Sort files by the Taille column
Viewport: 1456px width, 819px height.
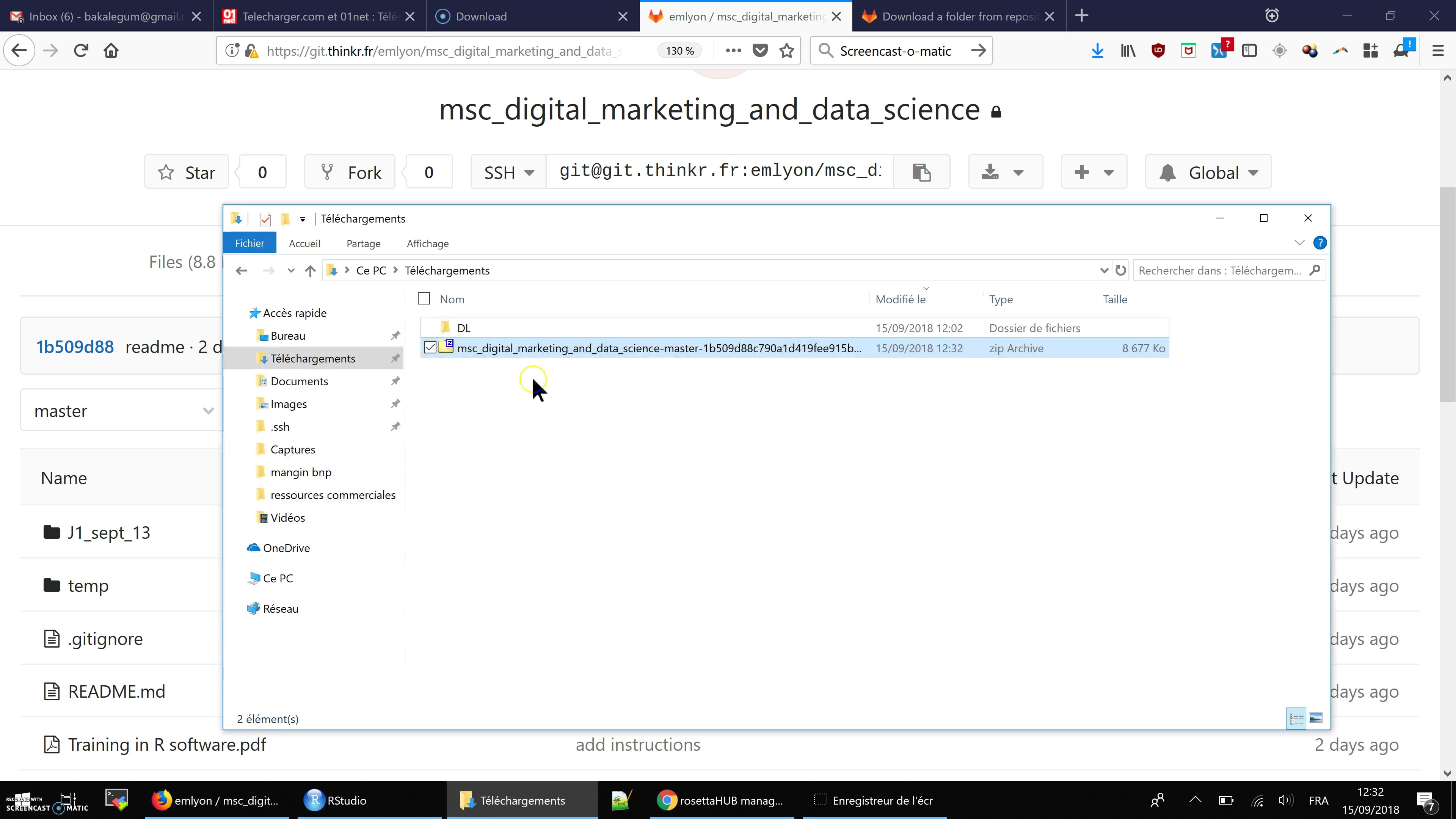pos(1115,299)
